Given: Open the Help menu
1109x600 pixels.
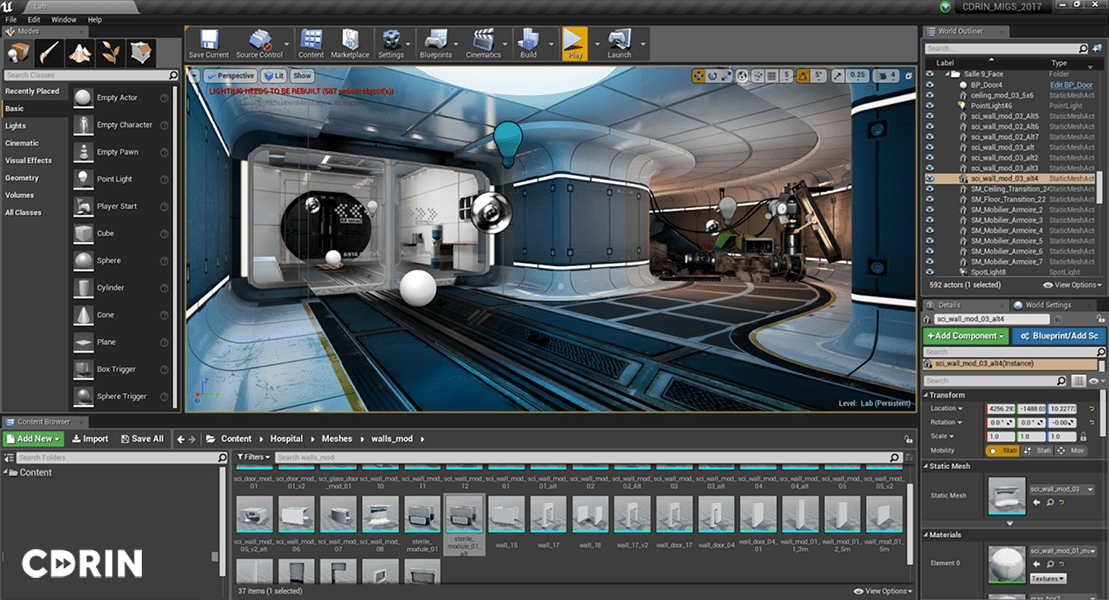Looking at the screenshot, I should (95, 20).
